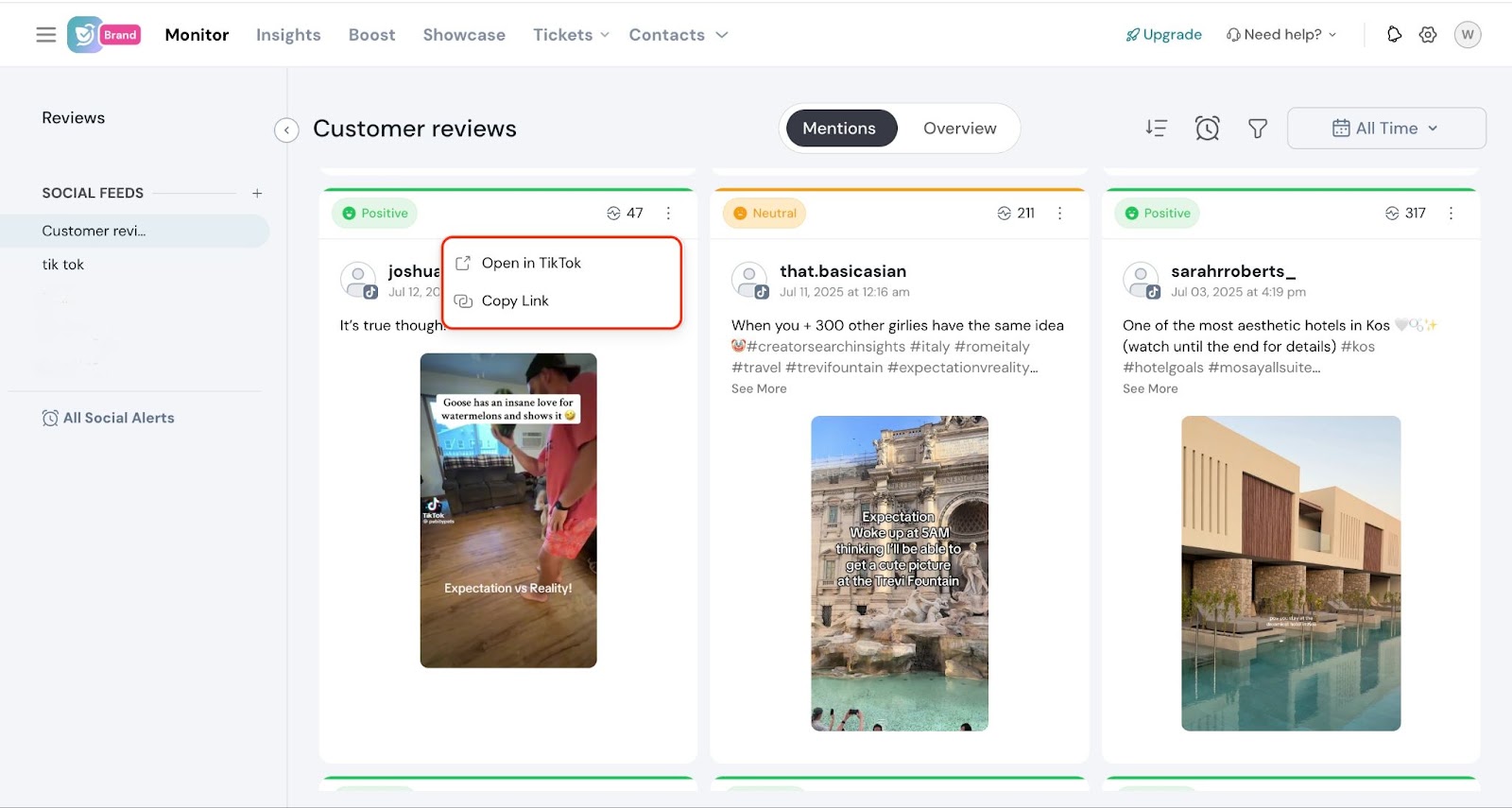Click the sort order icon
Viewport: 1512px width, 808px height.
1156,129
